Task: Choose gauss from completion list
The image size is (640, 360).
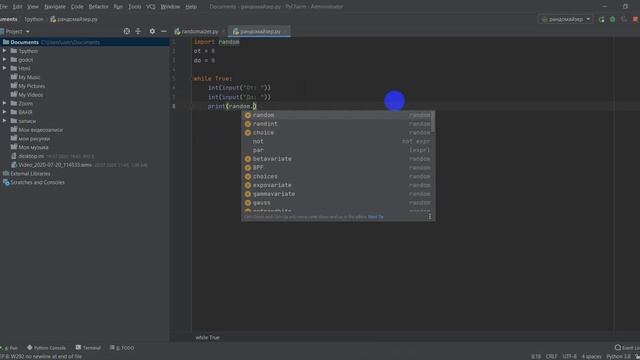Action: pos(338,203)
